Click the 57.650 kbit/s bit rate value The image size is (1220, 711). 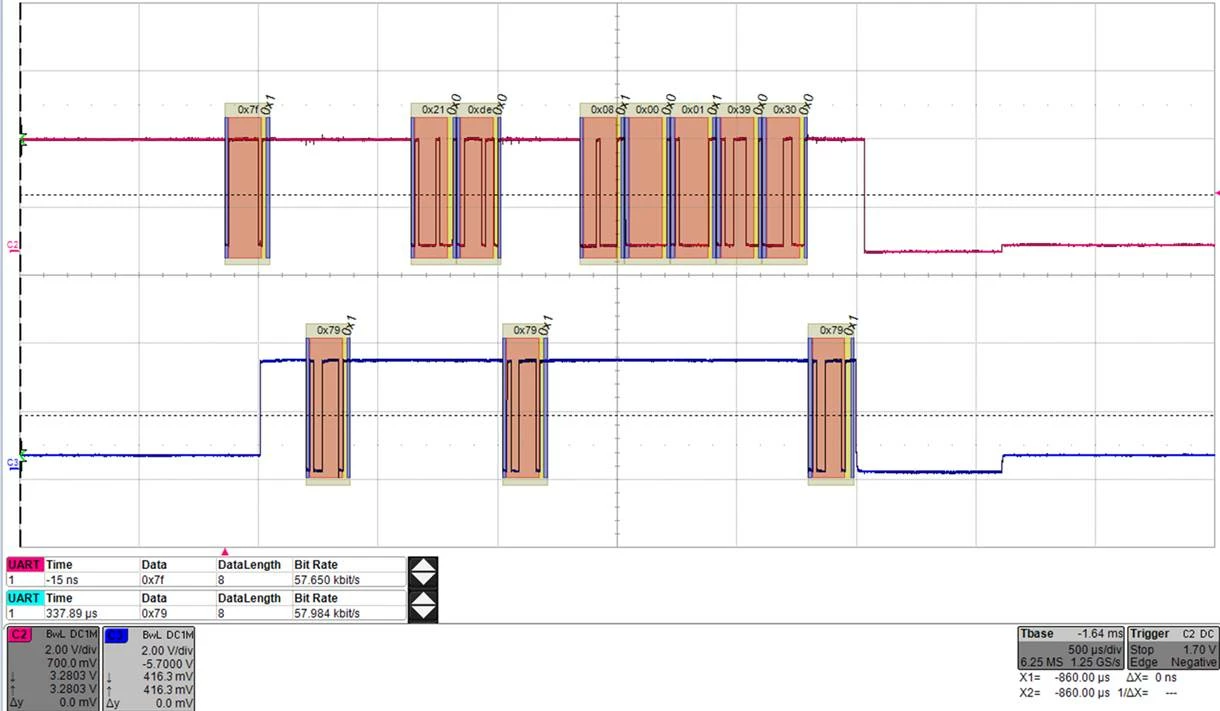327,580
